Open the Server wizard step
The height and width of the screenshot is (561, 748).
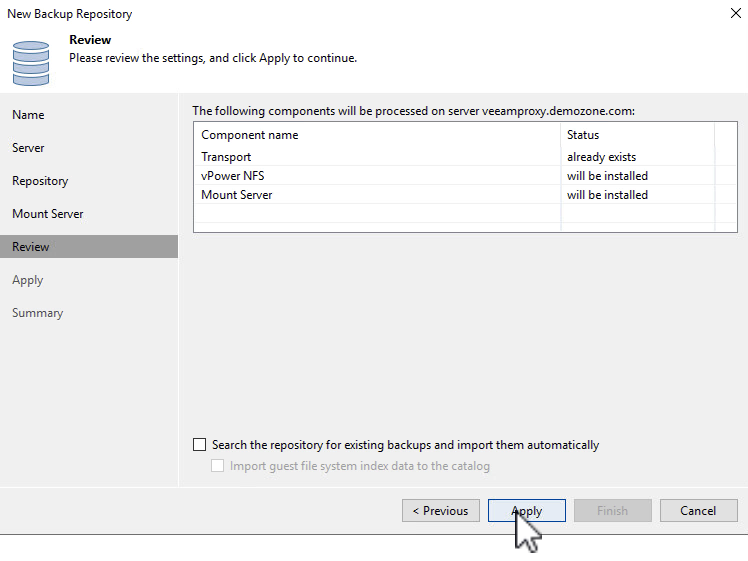click(28, 148)
